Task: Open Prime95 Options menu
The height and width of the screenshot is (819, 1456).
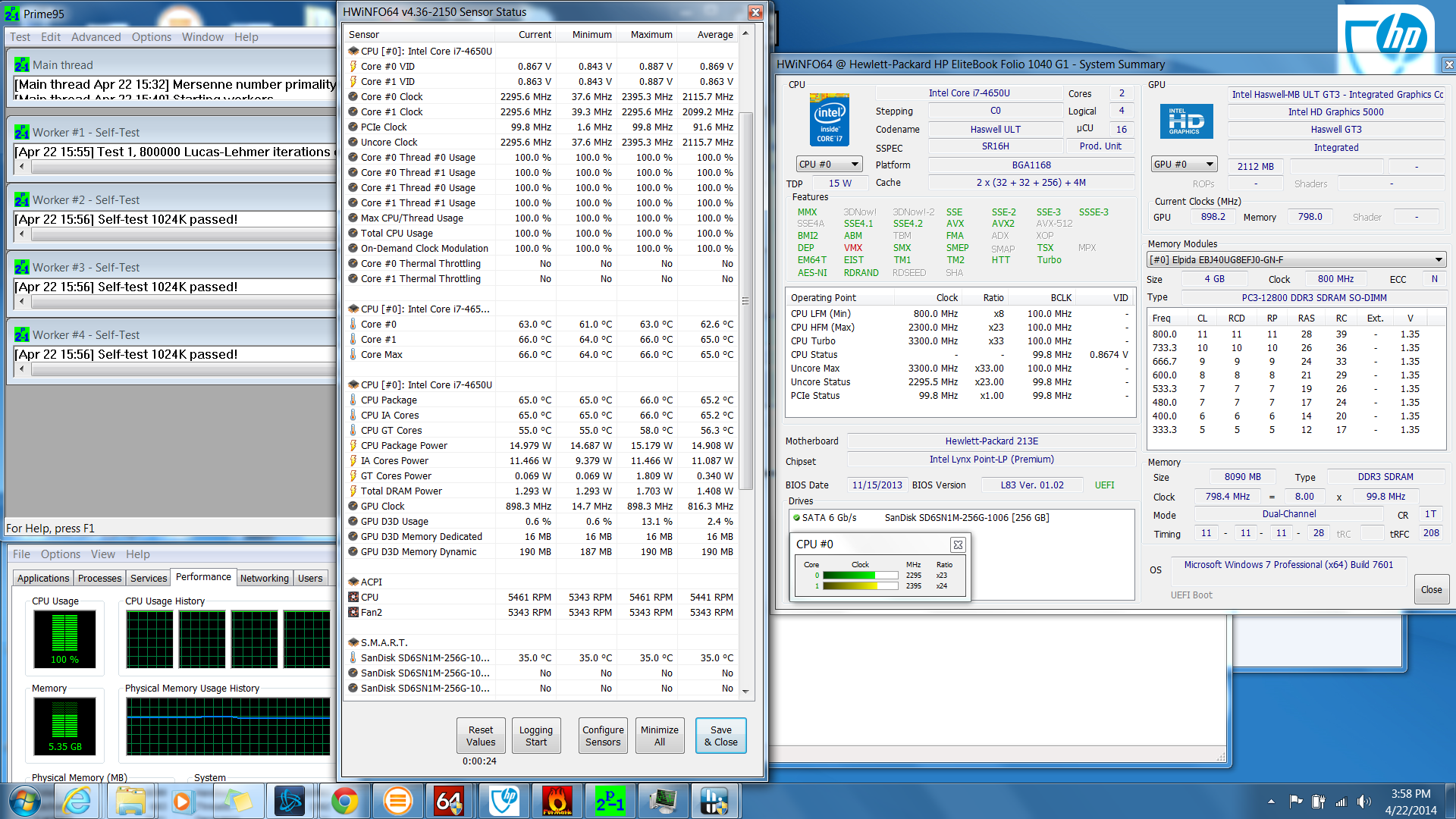Action: pos(151,36)
